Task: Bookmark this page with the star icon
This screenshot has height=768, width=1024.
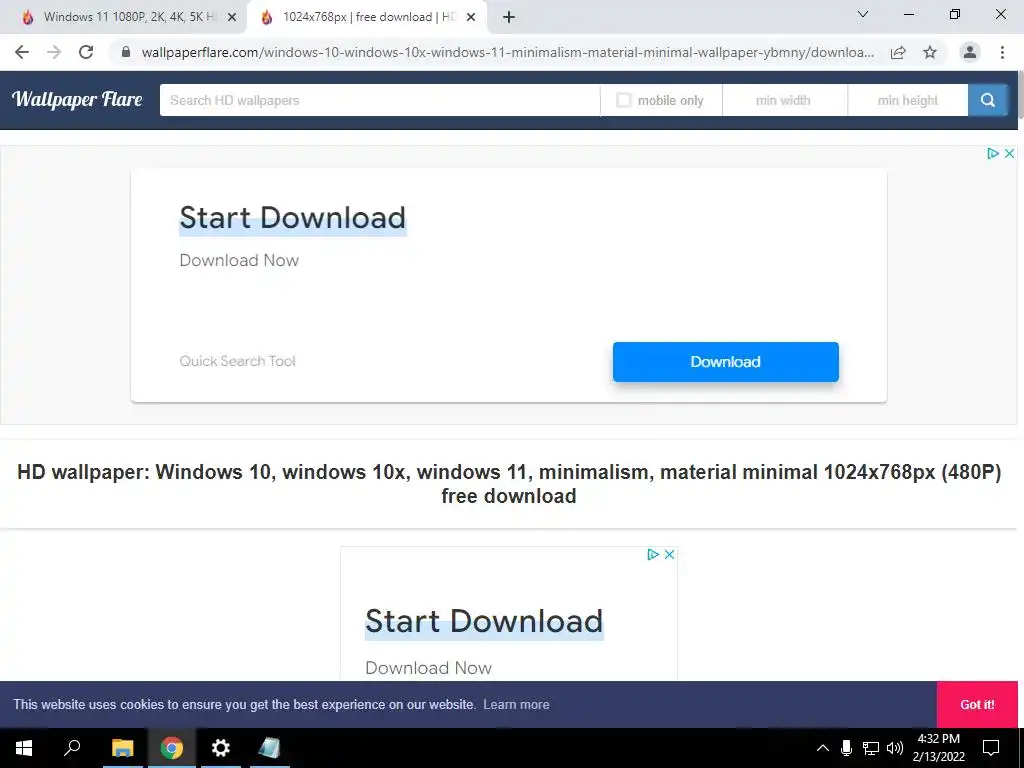Action: 930,52
